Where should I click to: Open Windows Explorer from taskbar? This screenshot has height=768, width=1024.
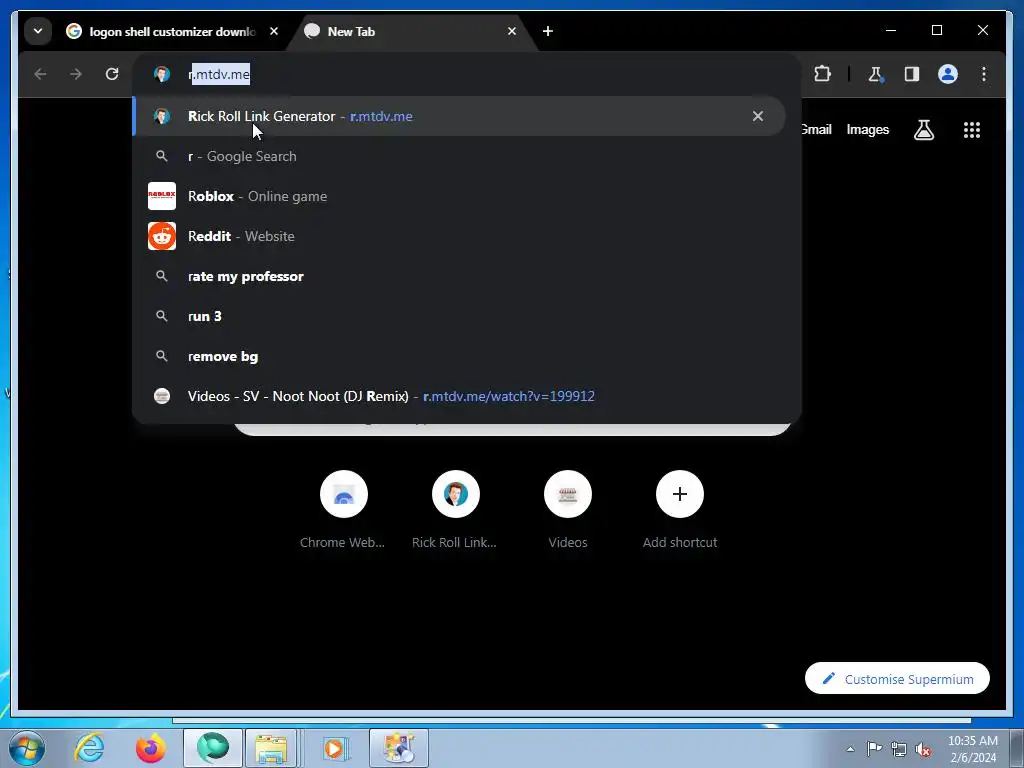tap(272, 748)
